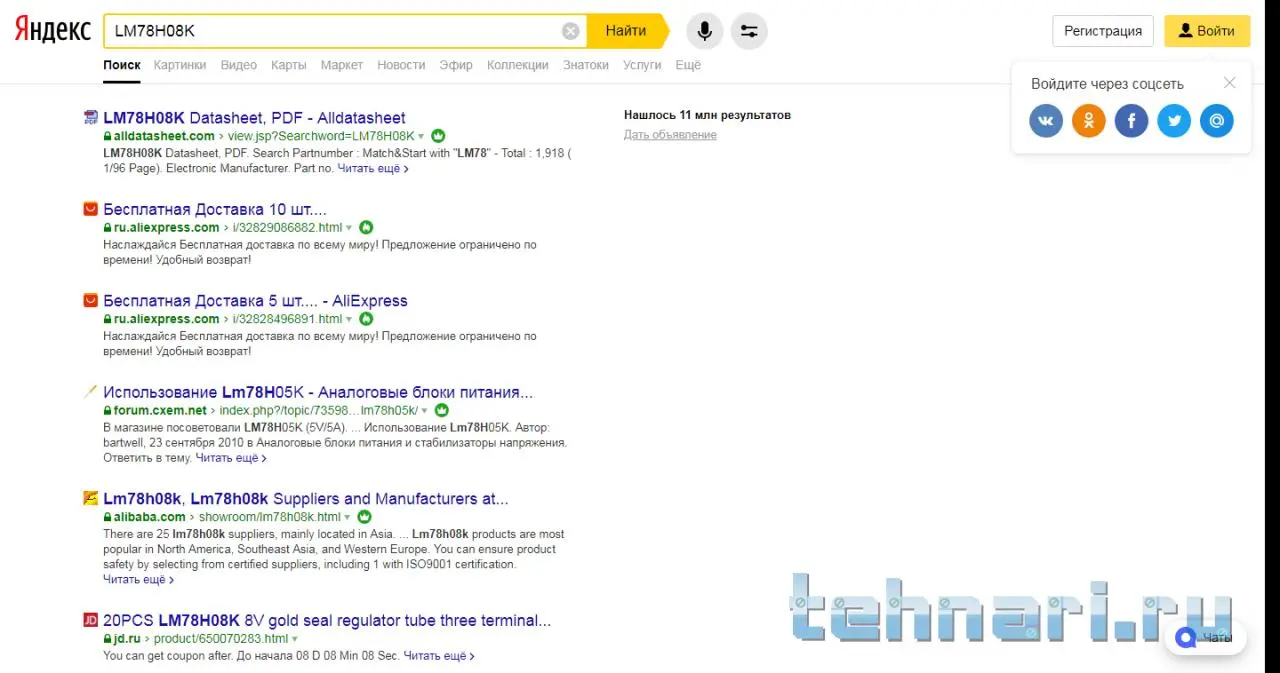Click the forum.cxem.net result favicon
Screen dimensions: 1280x673
click(x=90, y=392)
